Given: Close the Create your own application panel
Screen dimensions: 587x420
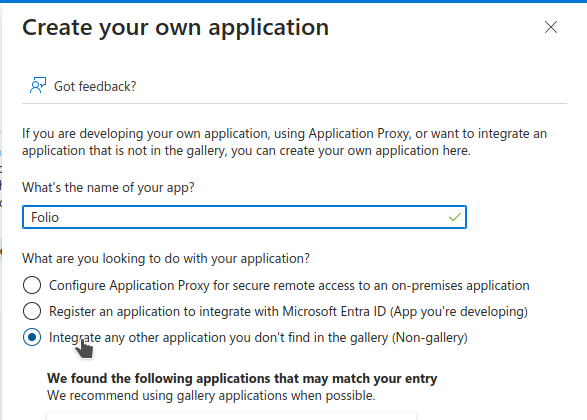Looking at the screenshot, I should [551, 27].
